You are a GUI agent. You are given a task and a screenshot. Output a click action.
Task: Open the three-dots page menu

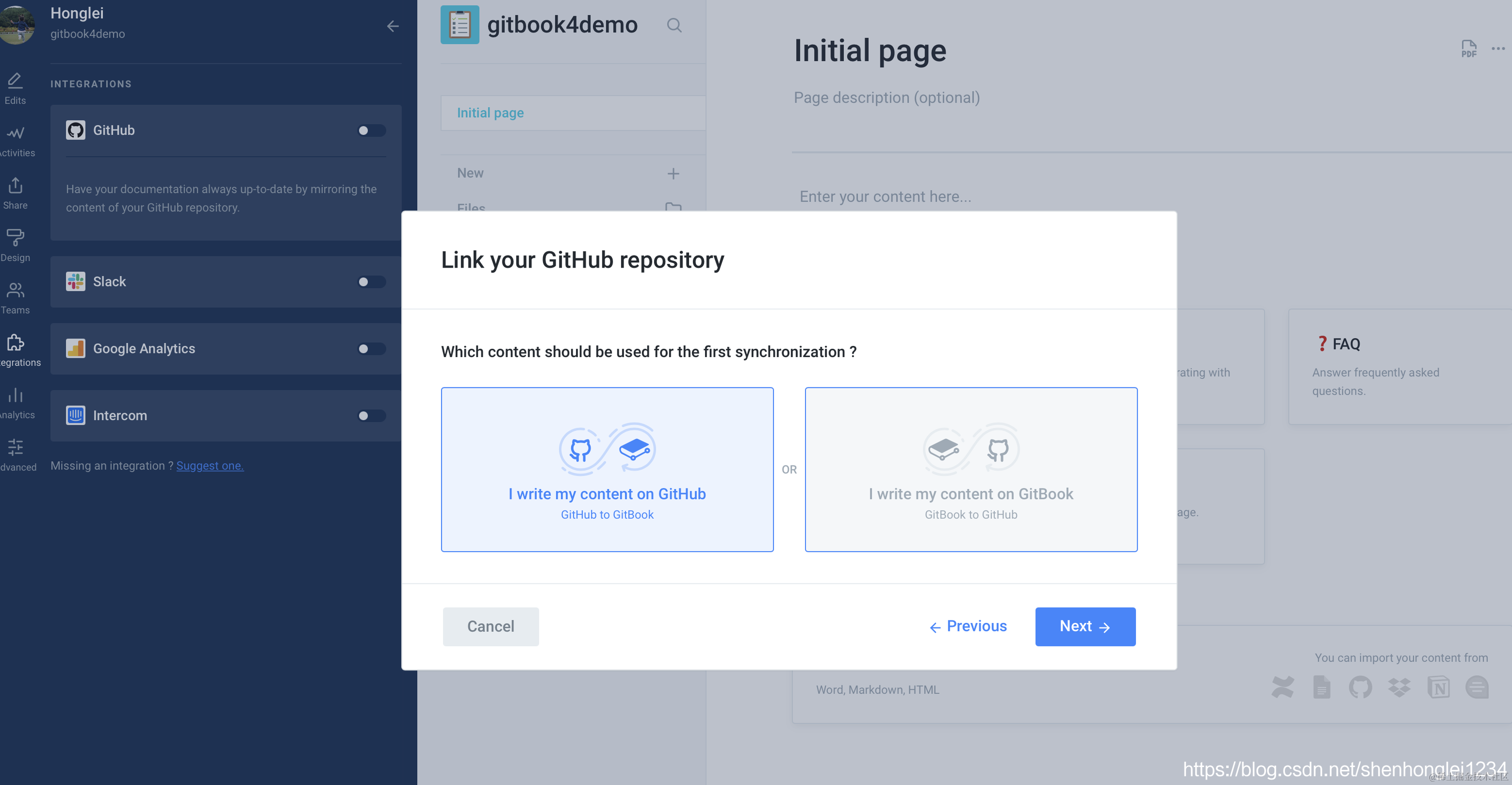[x=1498, y=48]
